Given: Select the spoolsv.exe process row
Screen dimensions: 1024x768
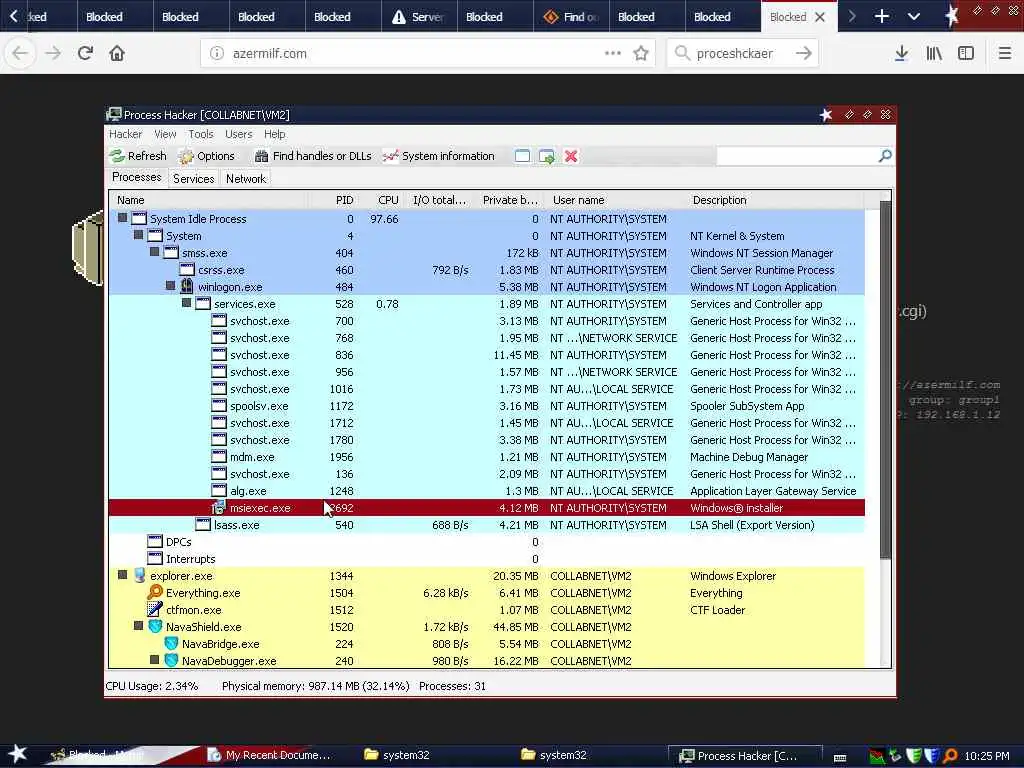Looking at the screenshot, I should [x=487, y=406].
